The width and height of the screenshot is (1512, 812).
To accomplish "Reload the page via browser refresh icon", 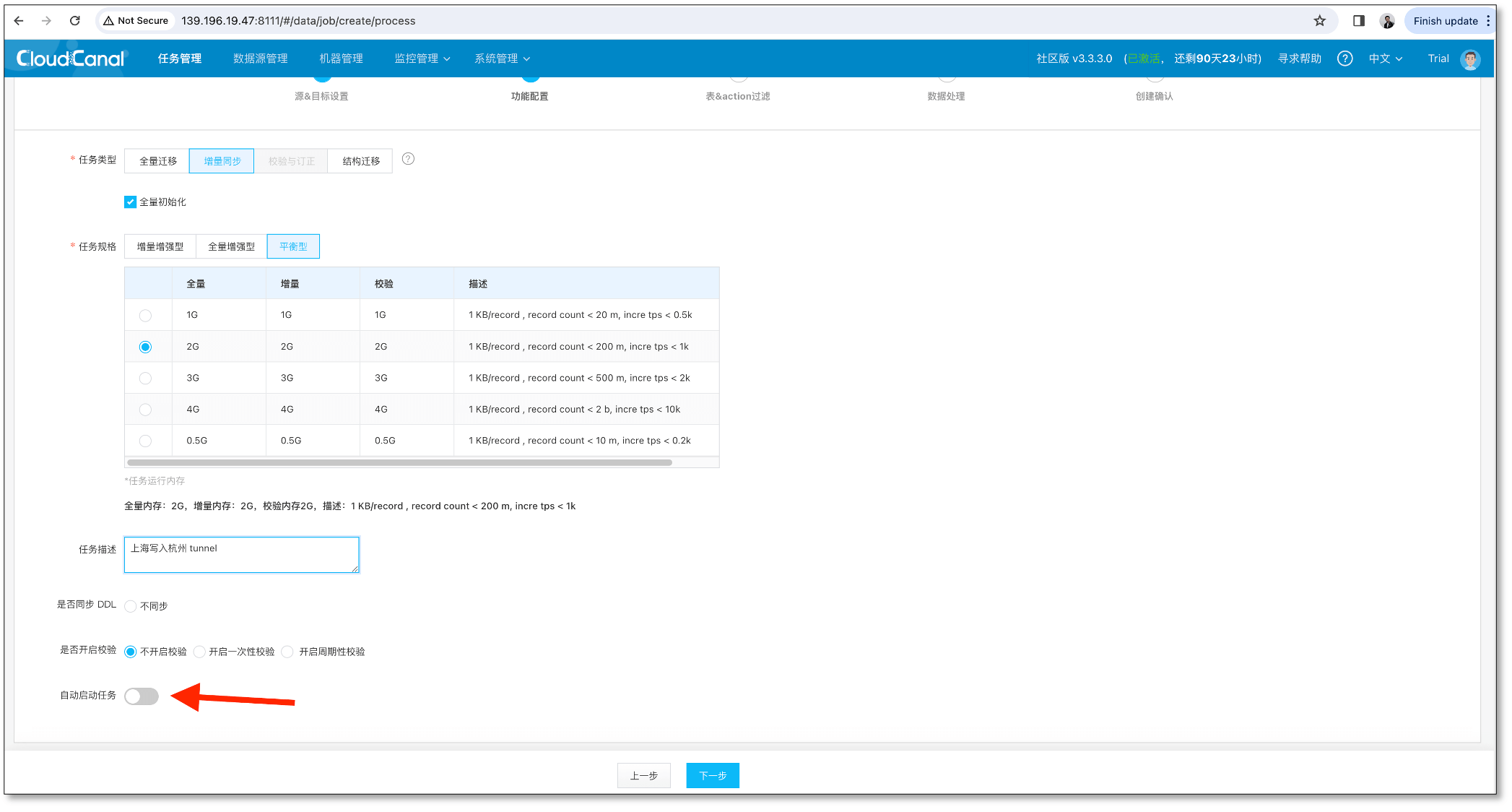I will click(x=75, y=21).
